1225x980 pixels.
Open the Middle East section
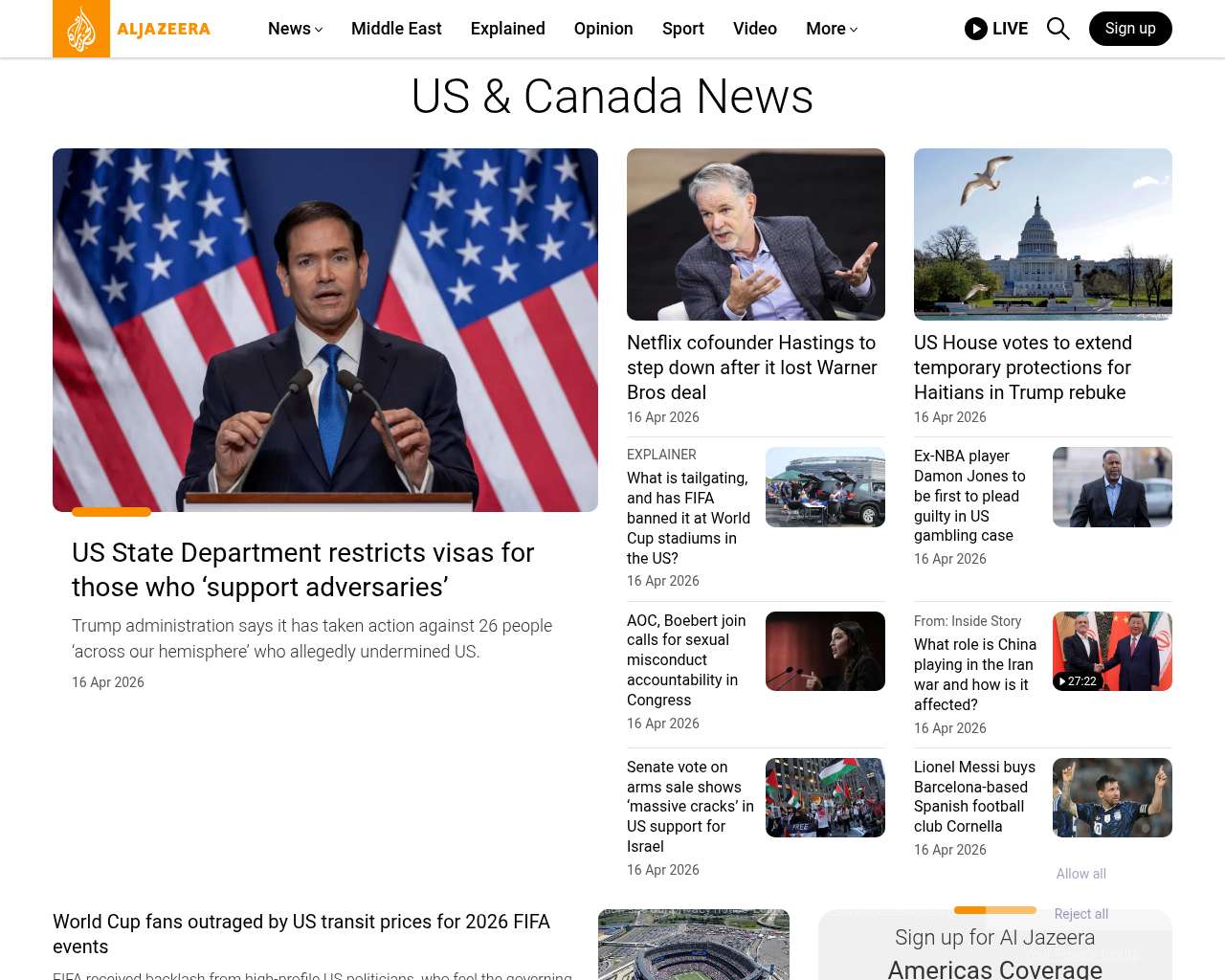(396, 29)
